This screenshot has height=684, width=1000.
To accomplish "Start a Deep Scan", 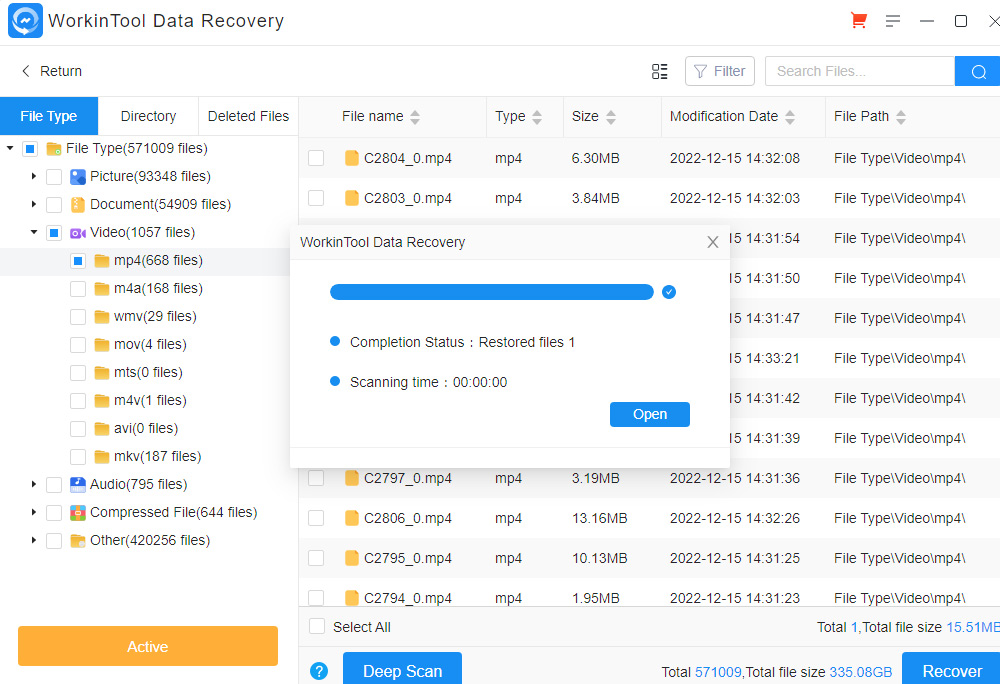I will coord(402,669).
